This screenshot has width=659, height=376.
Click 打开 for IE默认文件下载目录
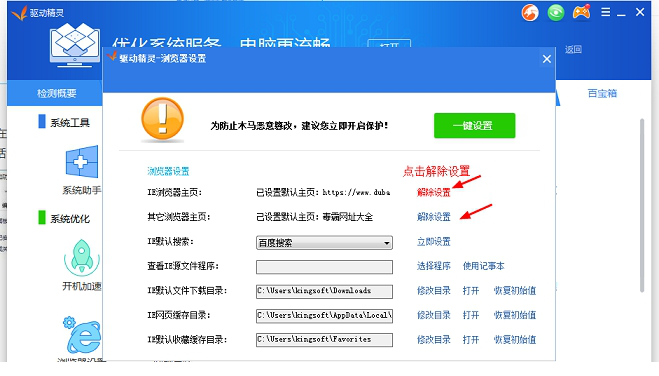pos(471,291)
